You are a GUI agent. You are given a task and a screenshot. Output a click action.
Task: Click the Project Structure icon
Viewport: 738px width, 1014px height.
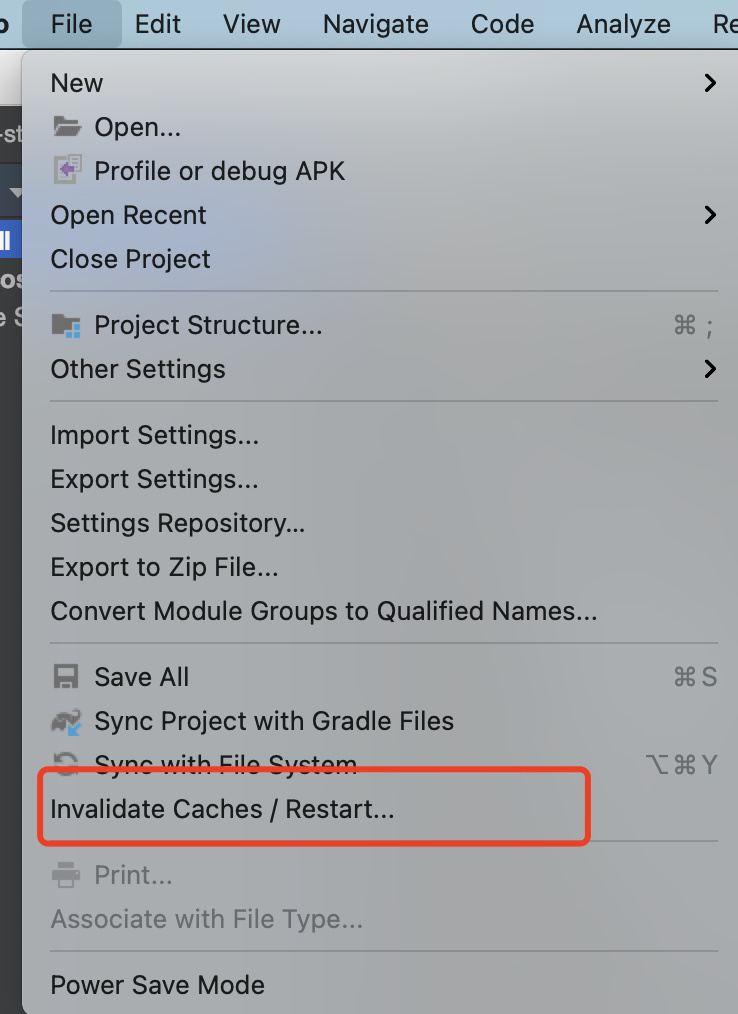click(66, 325)
